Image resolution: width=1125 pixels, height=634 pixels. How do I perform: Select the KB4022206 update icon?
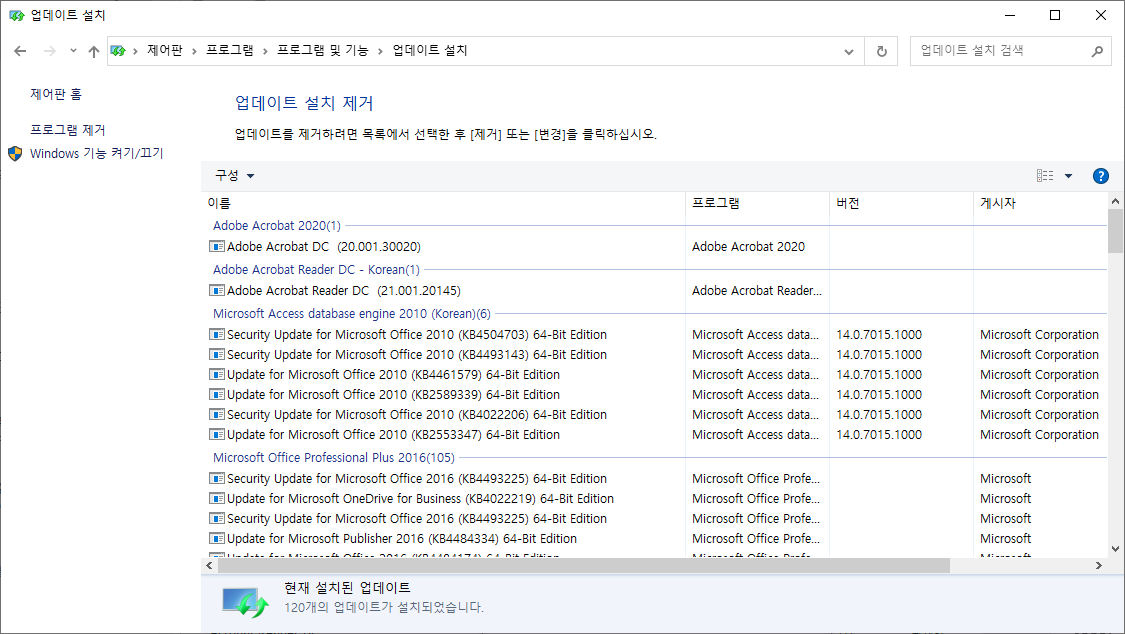click(x=217, y=415)
